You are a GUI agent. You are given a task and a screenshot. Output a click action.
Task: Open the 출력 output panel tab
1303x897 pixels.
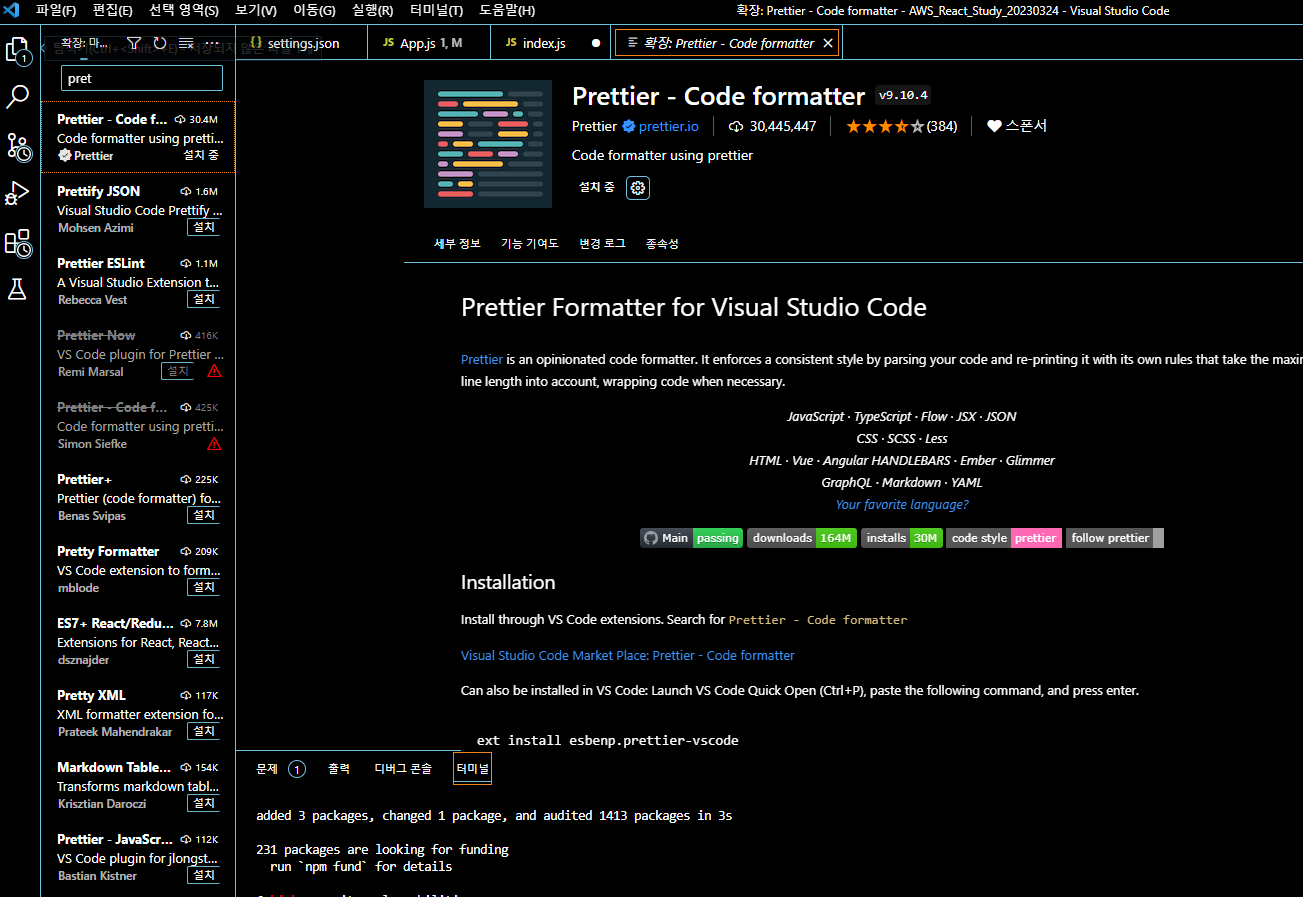[x=339, y=769]
